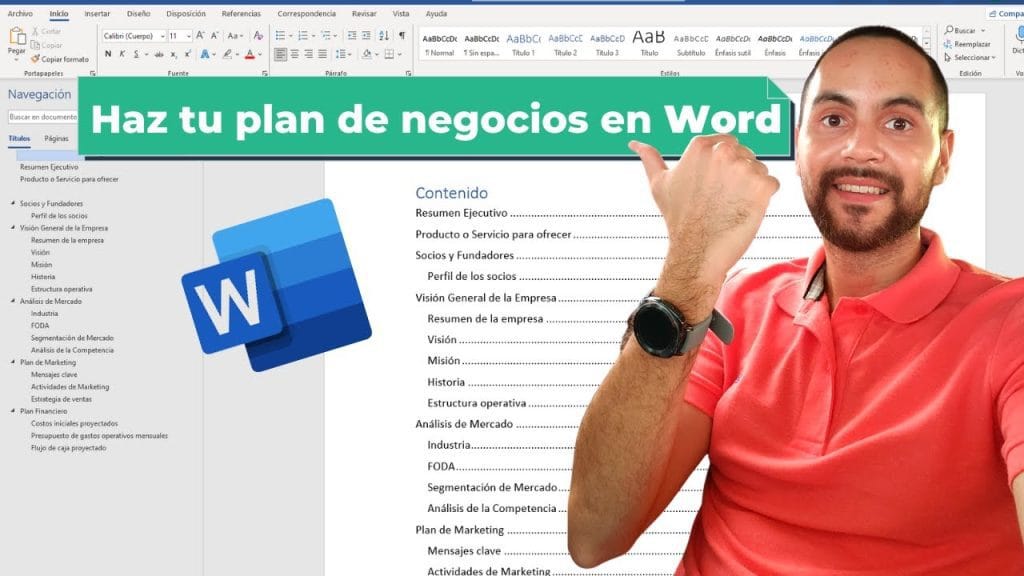Apply the Normal style
Screen dimensions: 1024x576
pos(440,44)
